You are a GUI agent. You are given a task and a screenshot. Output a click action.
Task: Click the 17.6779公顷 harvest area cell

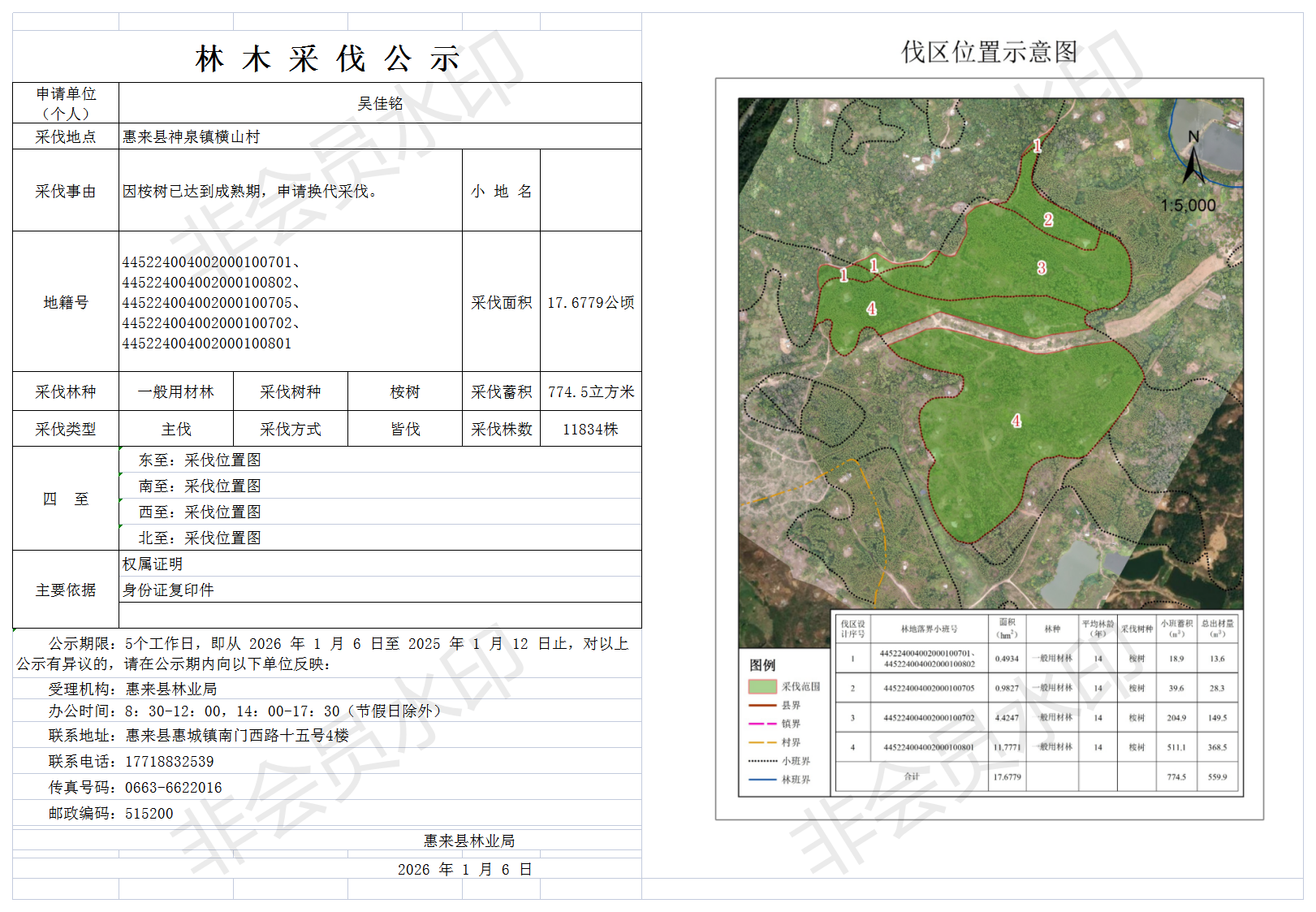(x=590, y=302)
